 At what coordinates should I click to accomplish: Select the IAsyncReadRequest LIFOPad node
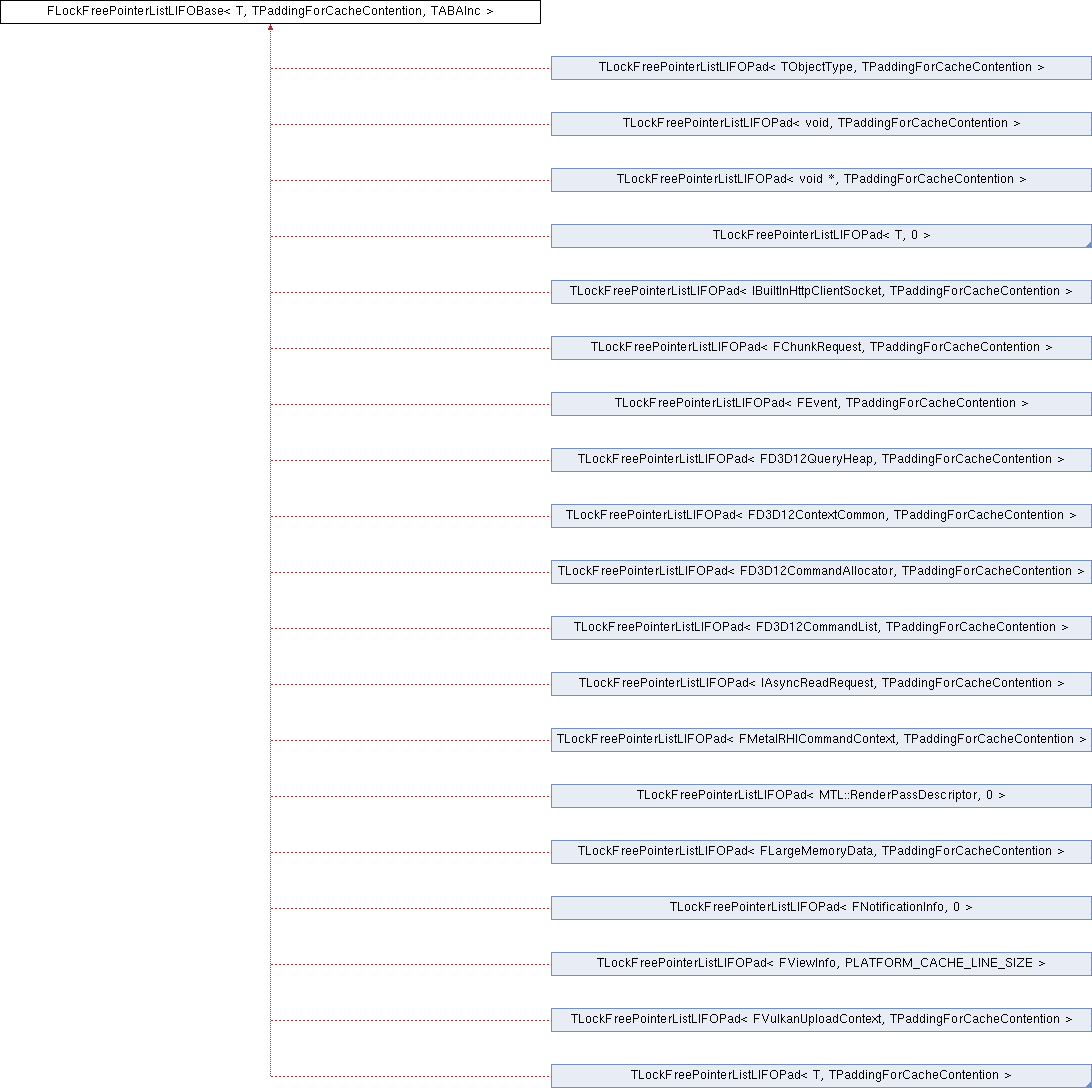(821, 683)
